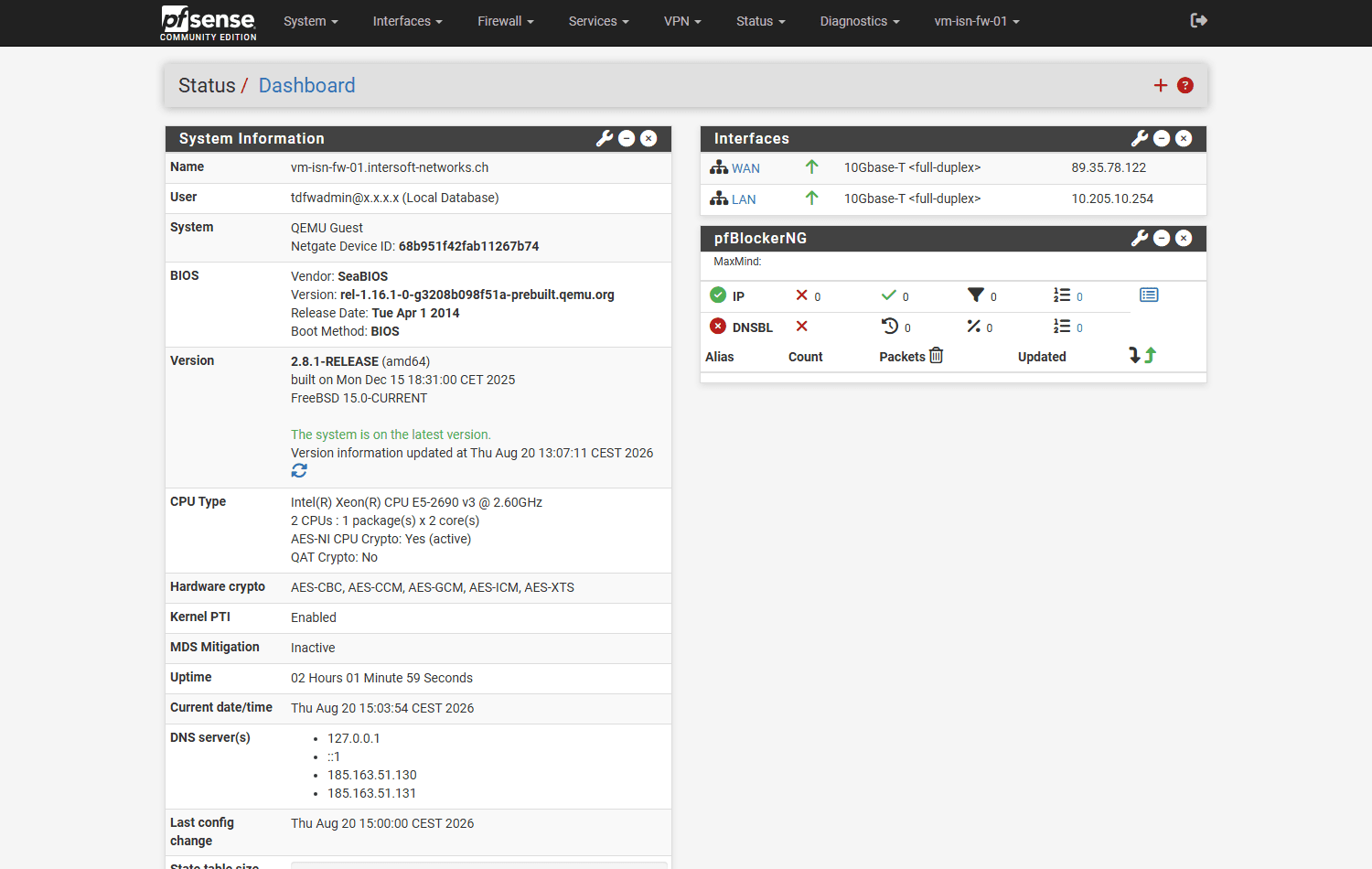Collapse the System Information widget

[627, 138]
